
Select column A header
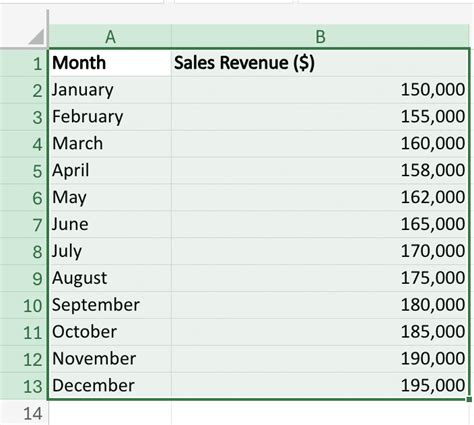click(x=110, y=36)
